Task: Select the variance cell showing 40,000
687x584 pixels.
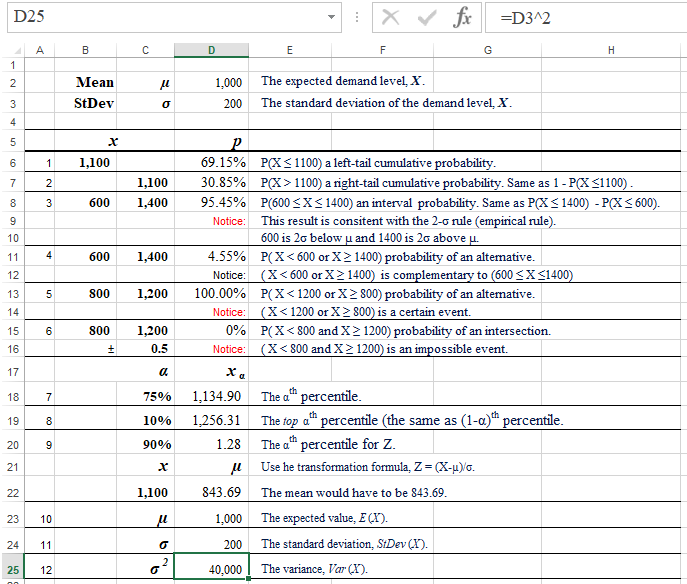Action: pyautogui.click(x=211, y=569)
